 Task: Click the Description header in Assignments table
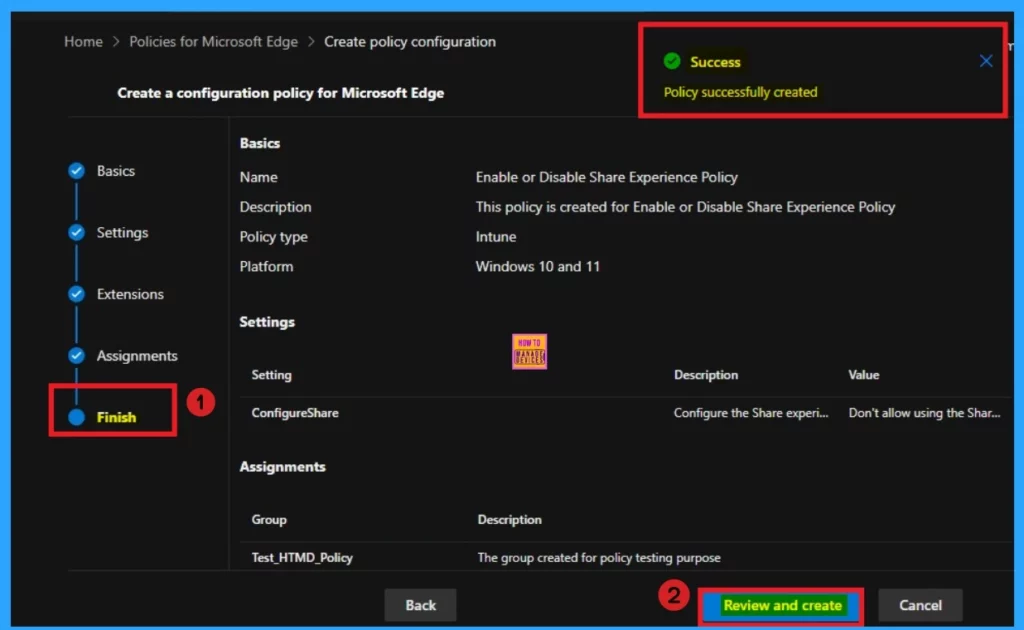(509, 520)
